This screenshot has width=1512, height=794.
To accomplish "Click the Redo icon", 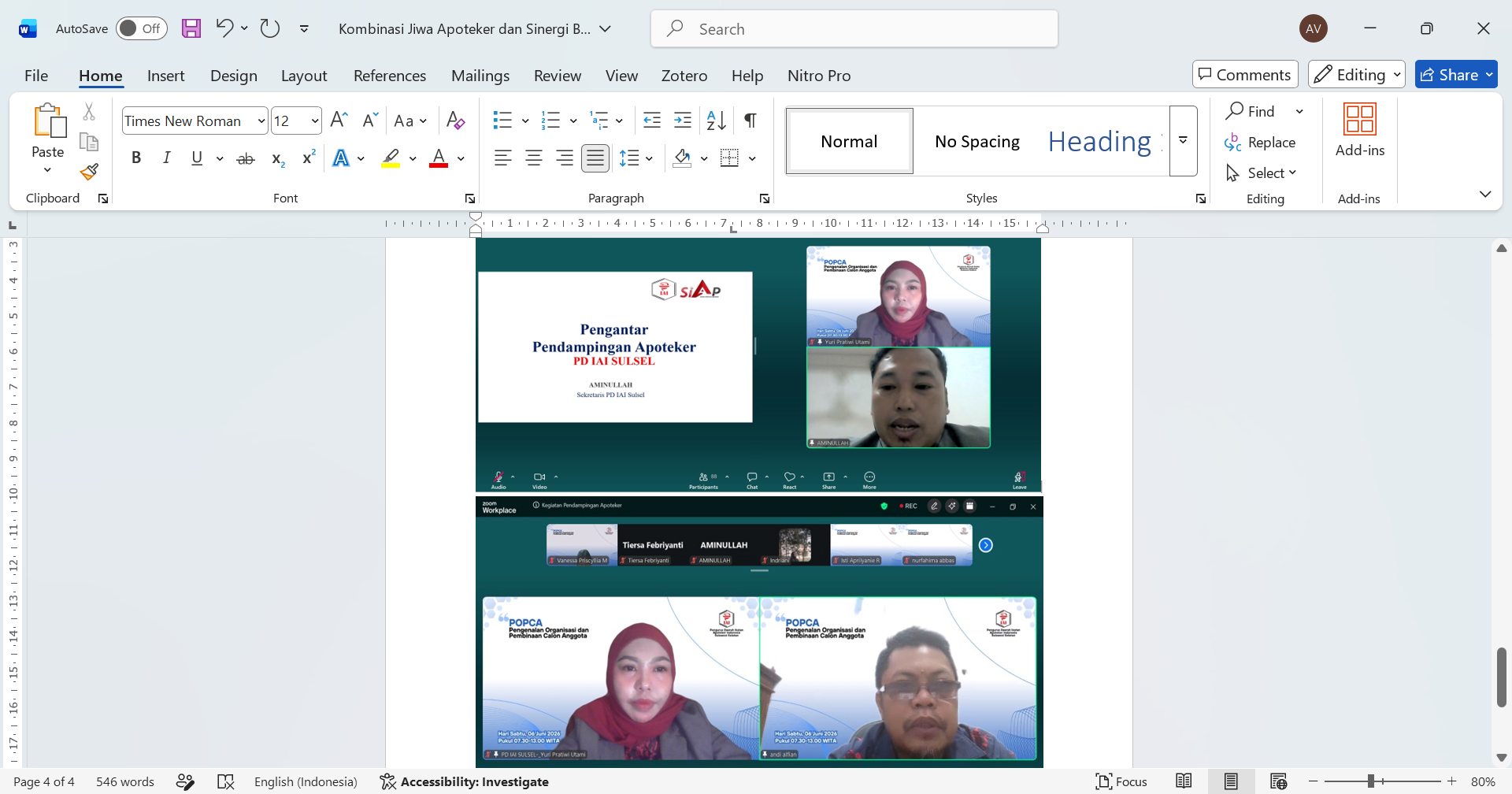I will coord(270,28).
